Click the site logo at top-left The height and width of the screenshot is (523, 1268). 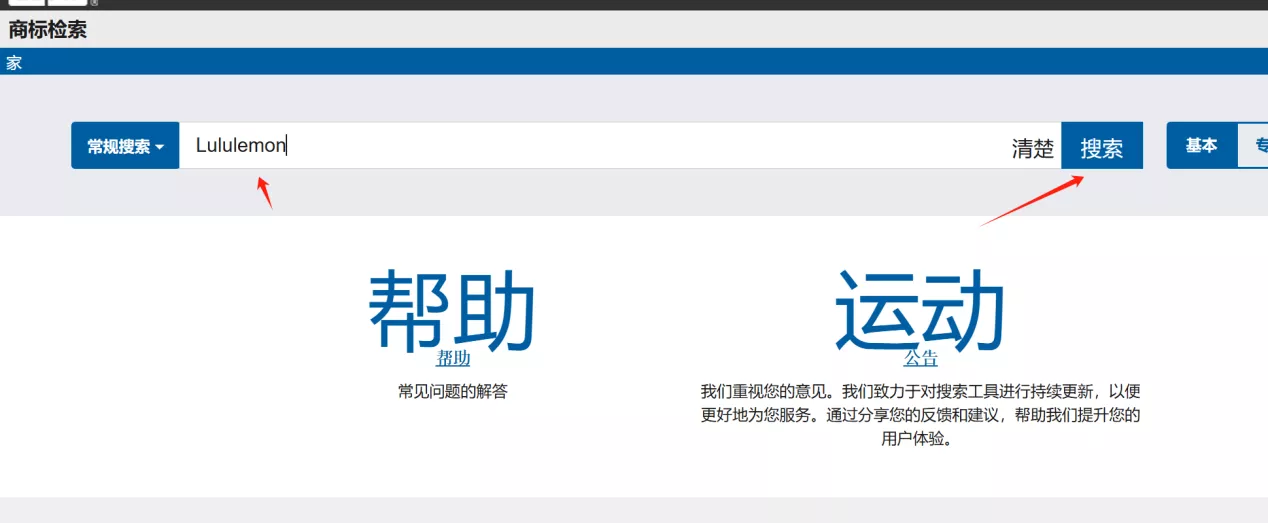(48, 3)
